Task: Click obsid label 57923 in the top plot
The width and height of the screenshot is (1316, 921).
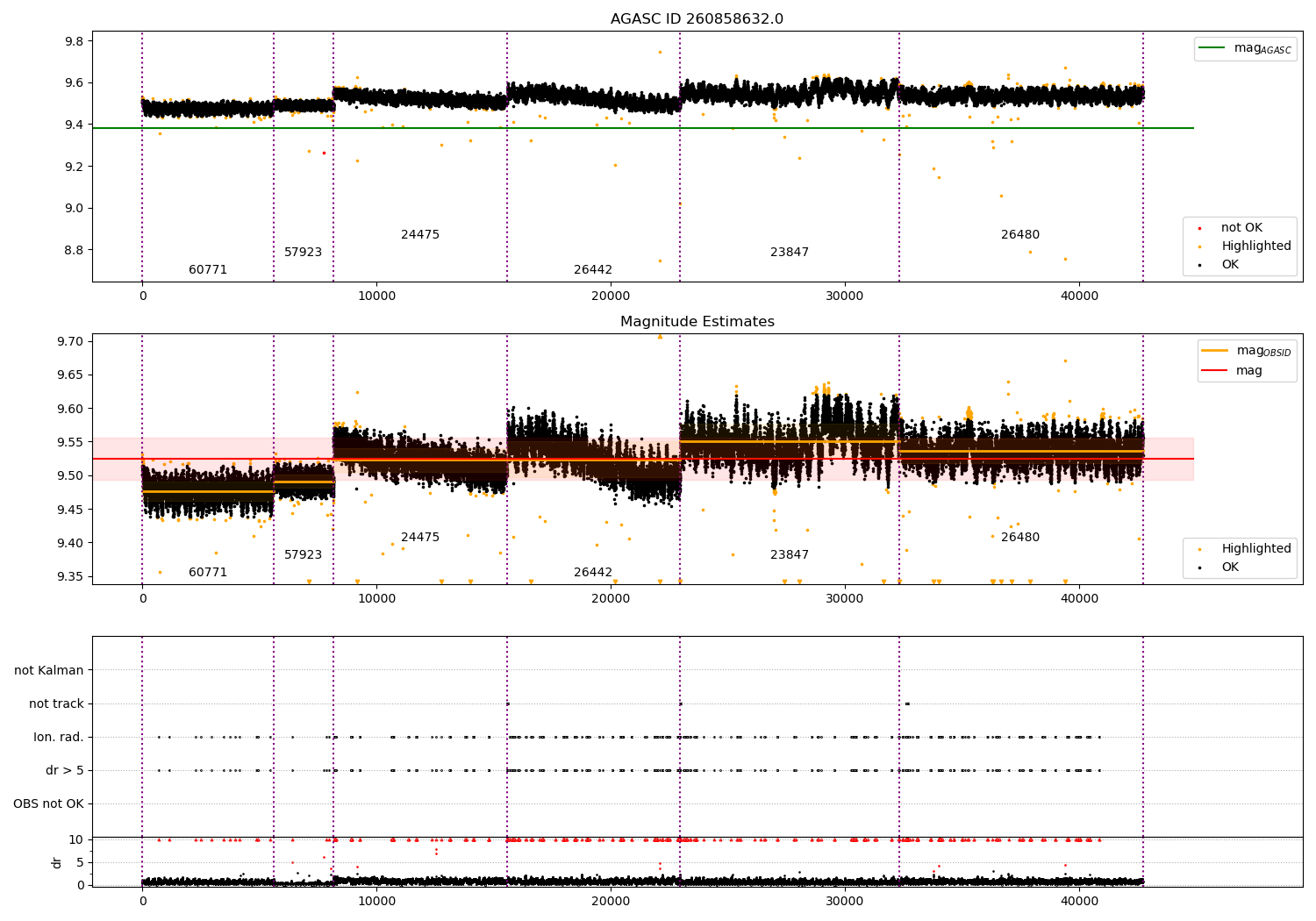Action: tap(303, 253)
